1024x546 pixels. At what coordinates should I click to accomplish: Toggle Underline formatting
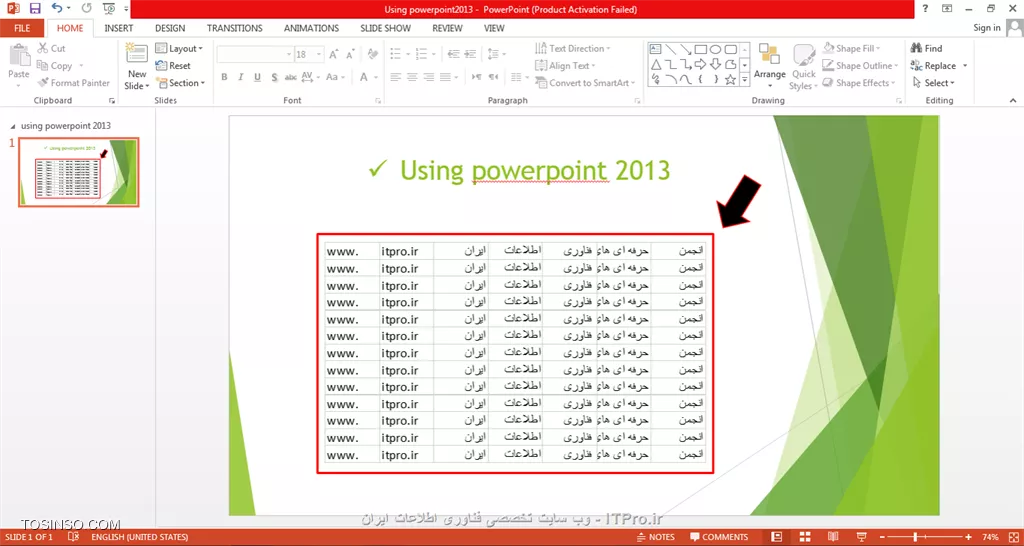click(257, 77)
